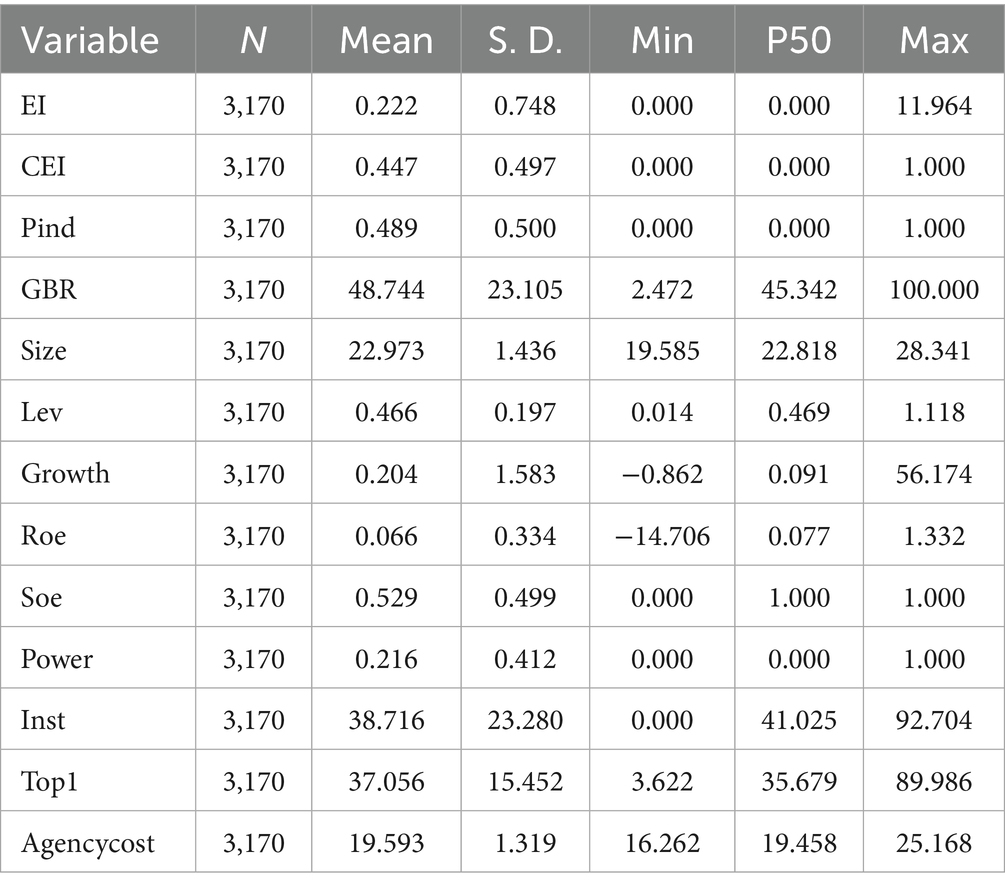
Task: Click the GBR variable name cell
Action: click(47, 290)
